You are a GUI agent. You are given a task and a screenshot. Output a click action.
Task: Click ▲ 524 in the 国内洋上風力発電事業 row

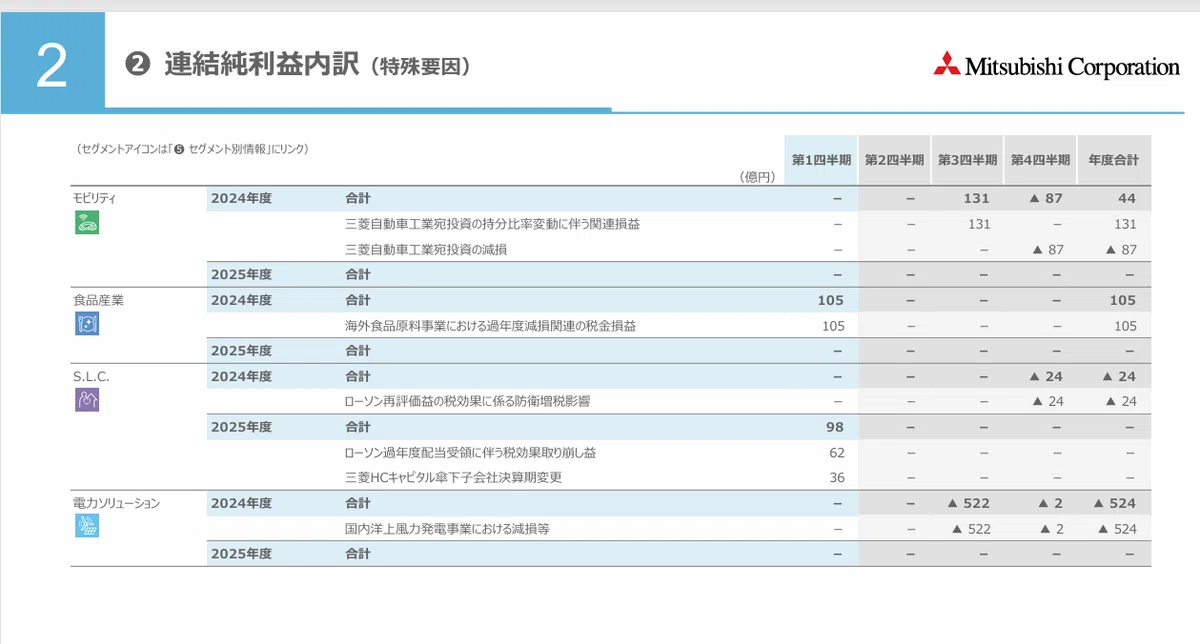[1117, 528]
